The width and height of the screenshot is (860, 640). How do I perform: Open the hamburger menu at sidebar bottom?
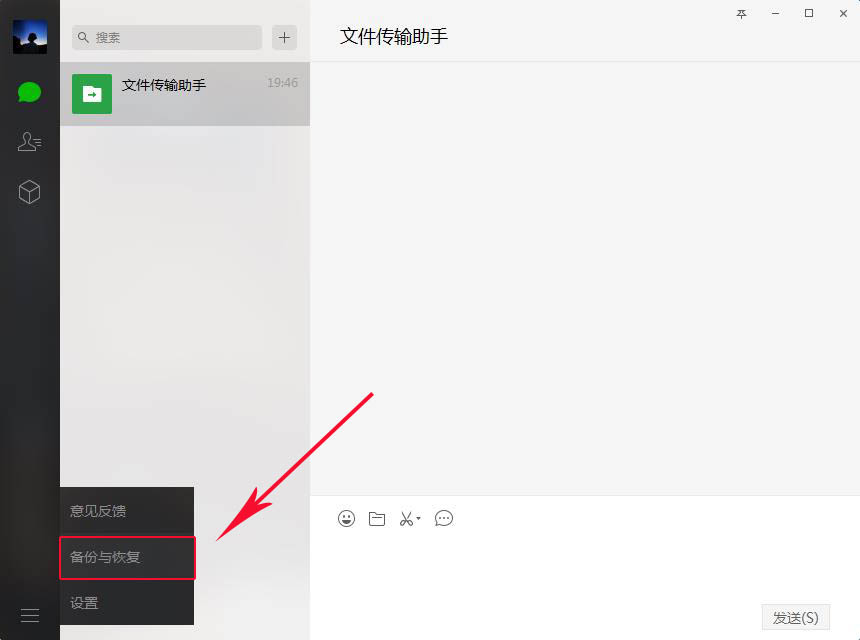coord(29,614)
